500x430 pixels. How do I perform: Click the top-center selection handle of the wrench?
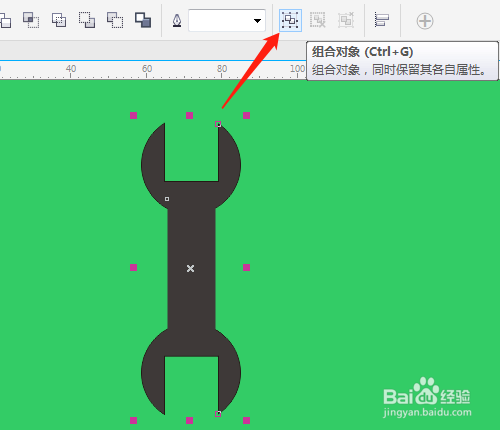(x=190, y=116)
